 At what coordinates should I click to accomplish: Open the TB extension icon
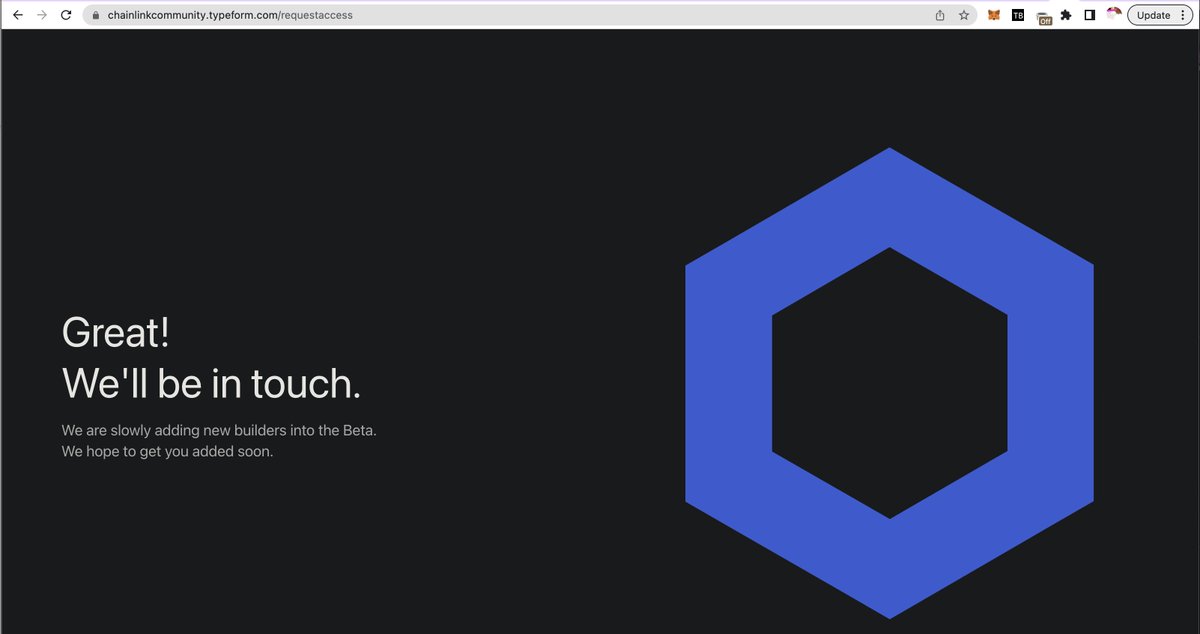coord(1018,15)
